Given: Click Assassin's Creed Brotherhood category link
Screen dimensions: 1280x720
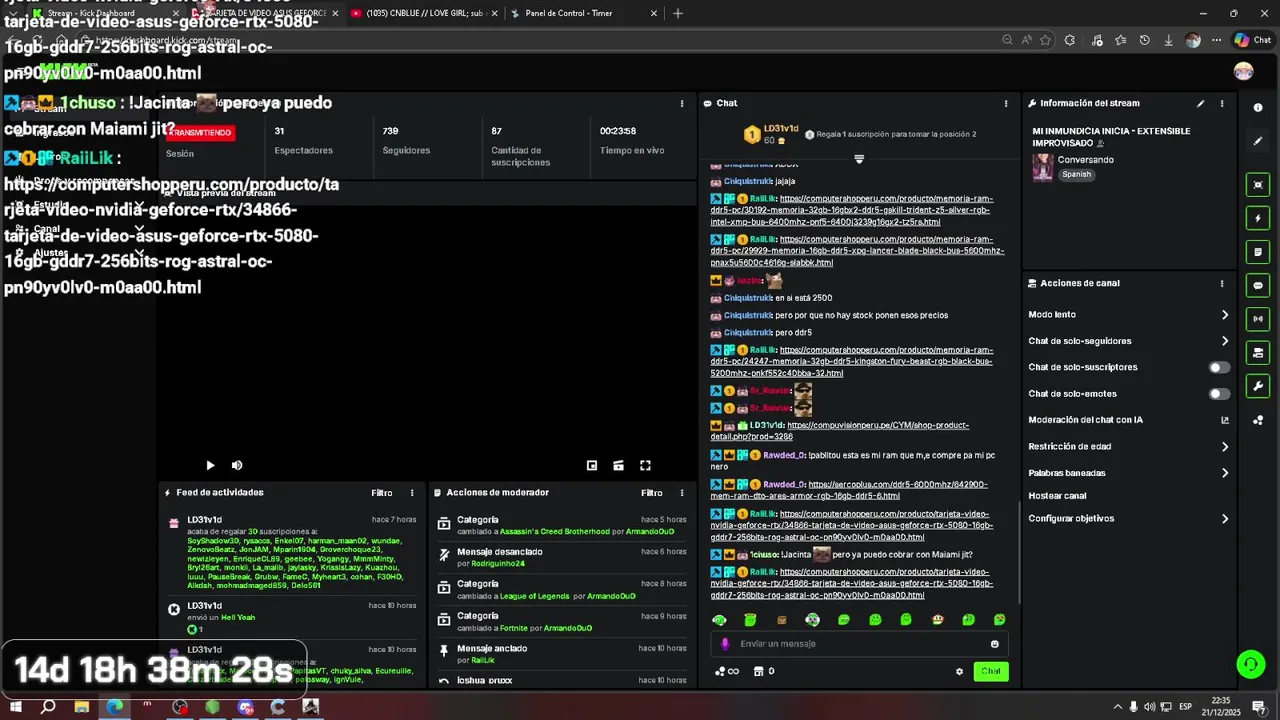Looking at the screenshot, I should [554, 532].
